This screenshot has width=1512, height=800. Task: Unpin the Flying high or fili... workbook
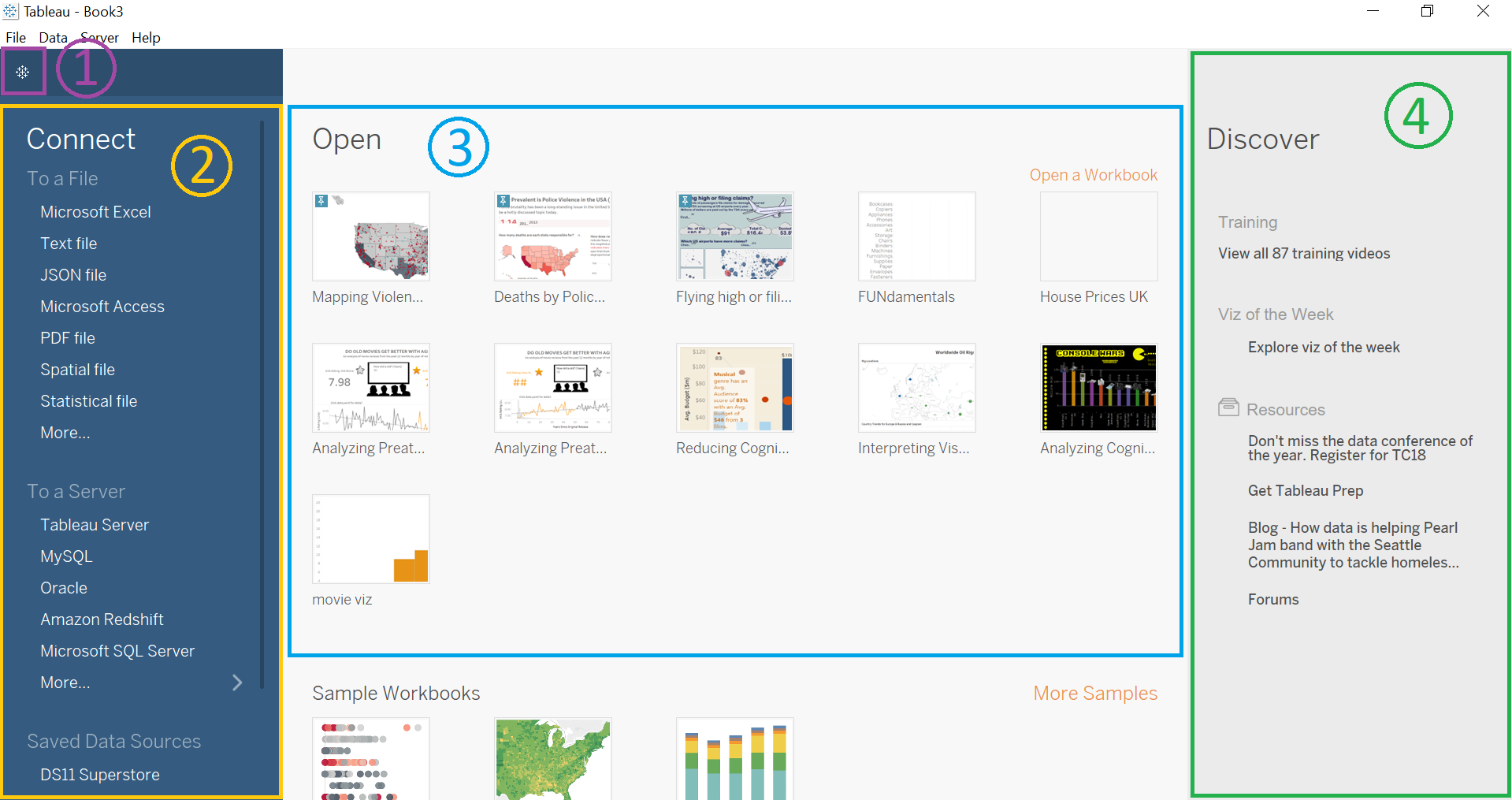click(685, 201)
